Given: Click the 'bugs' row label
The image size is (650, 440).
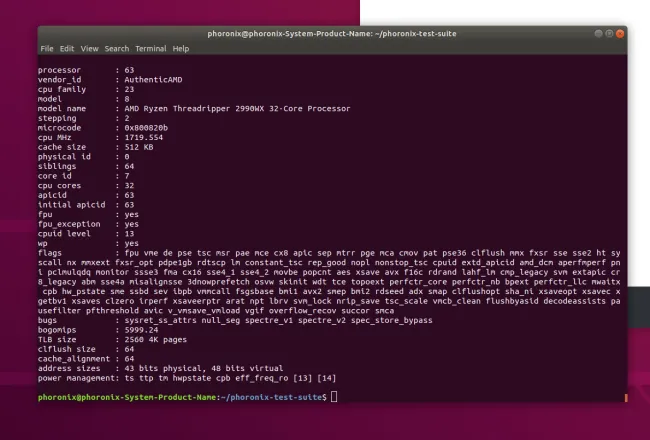Looking at the screenshot, I should (x=47, y=320).
